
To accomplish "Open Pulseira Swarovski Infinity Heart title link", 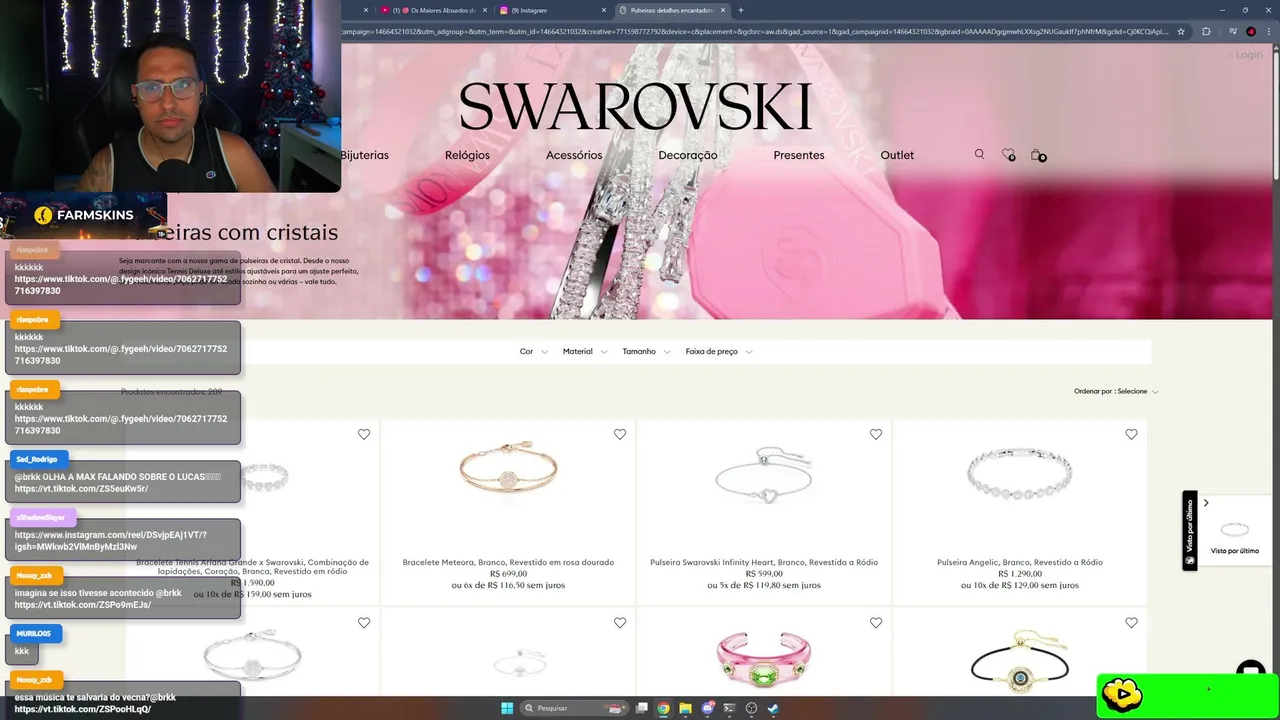I will tap(764, 562).
